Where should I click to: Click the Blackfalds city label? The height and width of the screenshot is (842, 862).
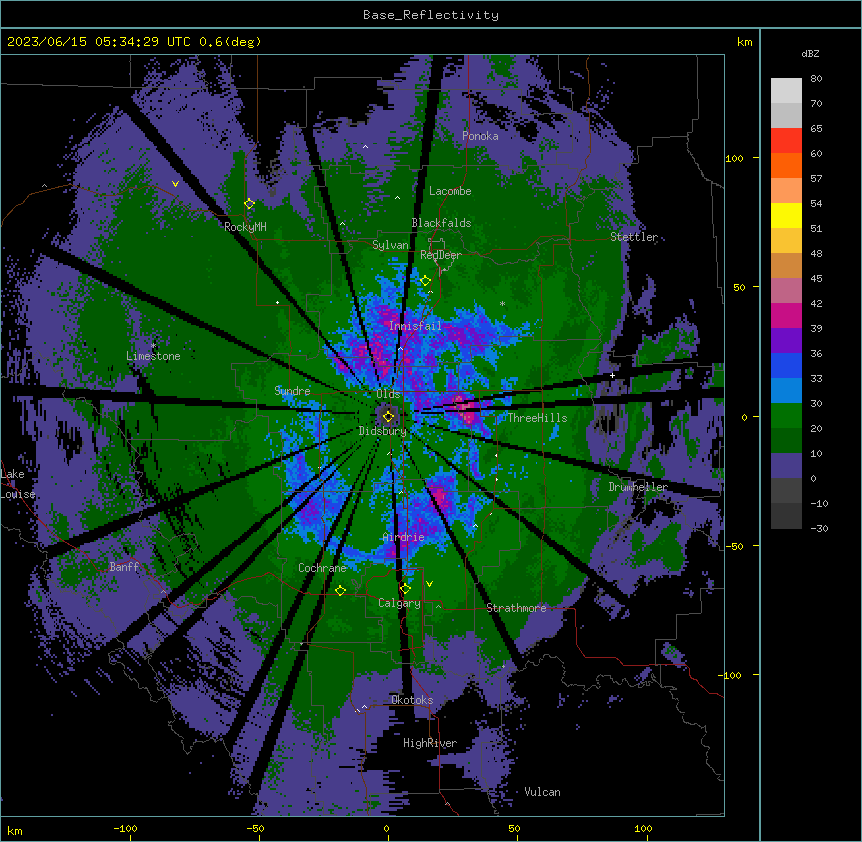point(441,223)
